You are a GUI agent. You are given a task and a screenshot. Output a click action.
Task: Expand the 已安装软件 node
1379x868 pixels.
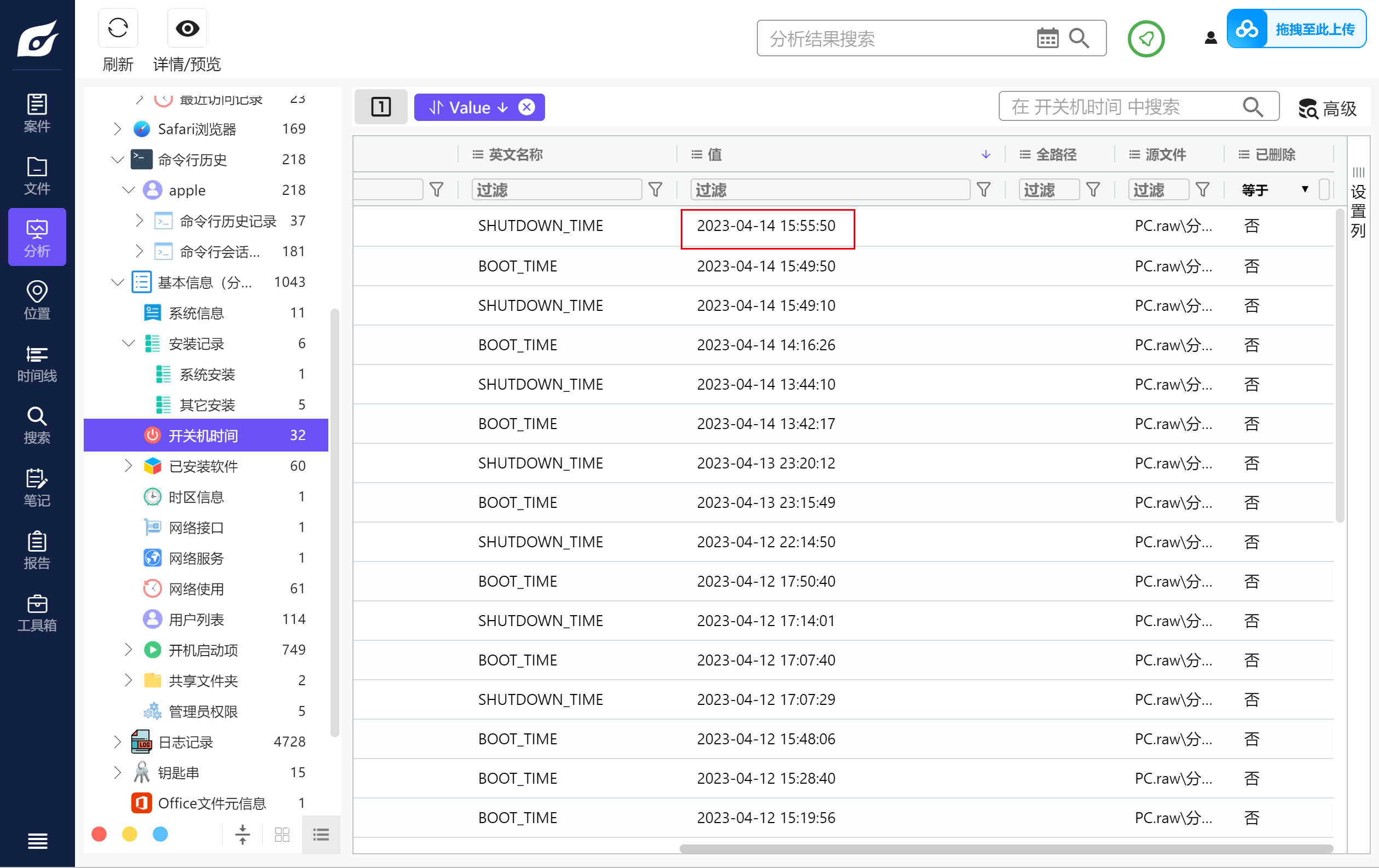[128, 466]
